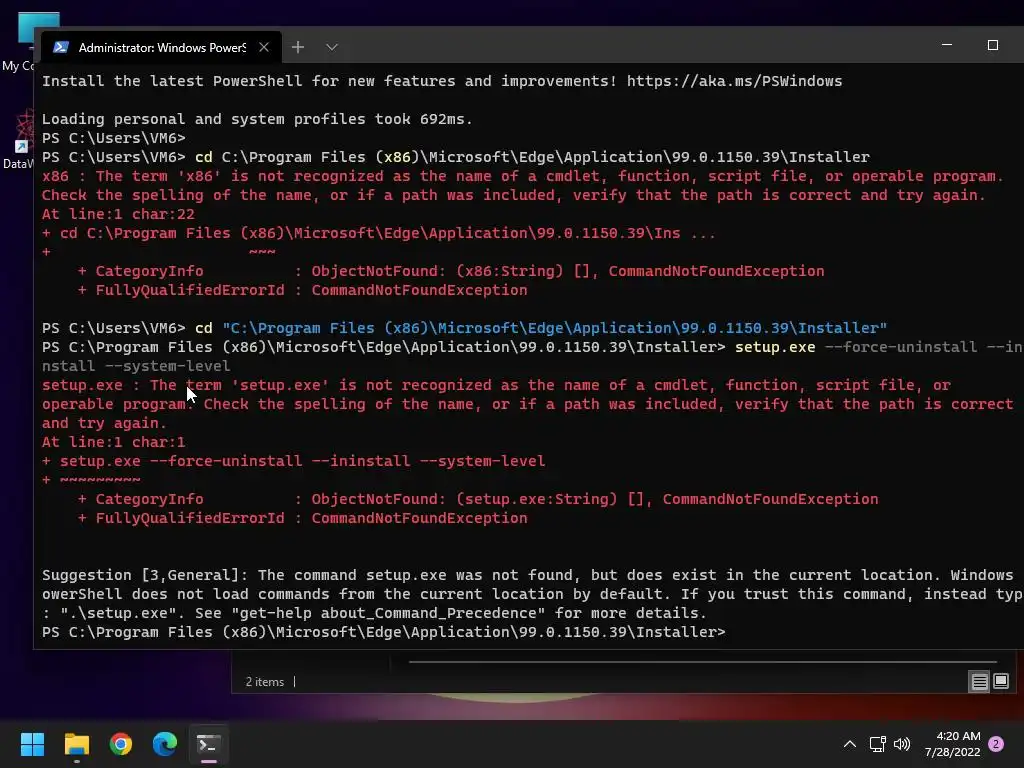Switch File Explorer to large icons view
The image size is (1024, 768).
1001,682
